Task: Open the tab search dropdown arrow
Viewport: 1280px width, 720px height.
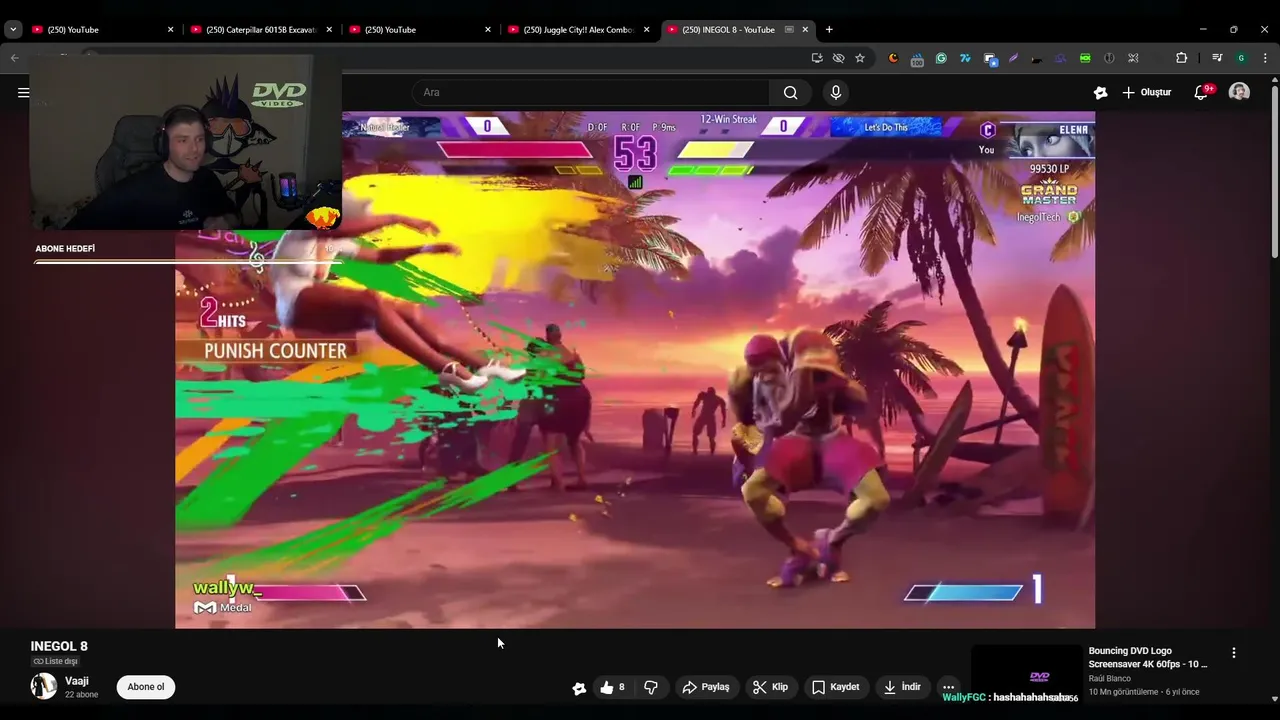Action: click(13, 30)
